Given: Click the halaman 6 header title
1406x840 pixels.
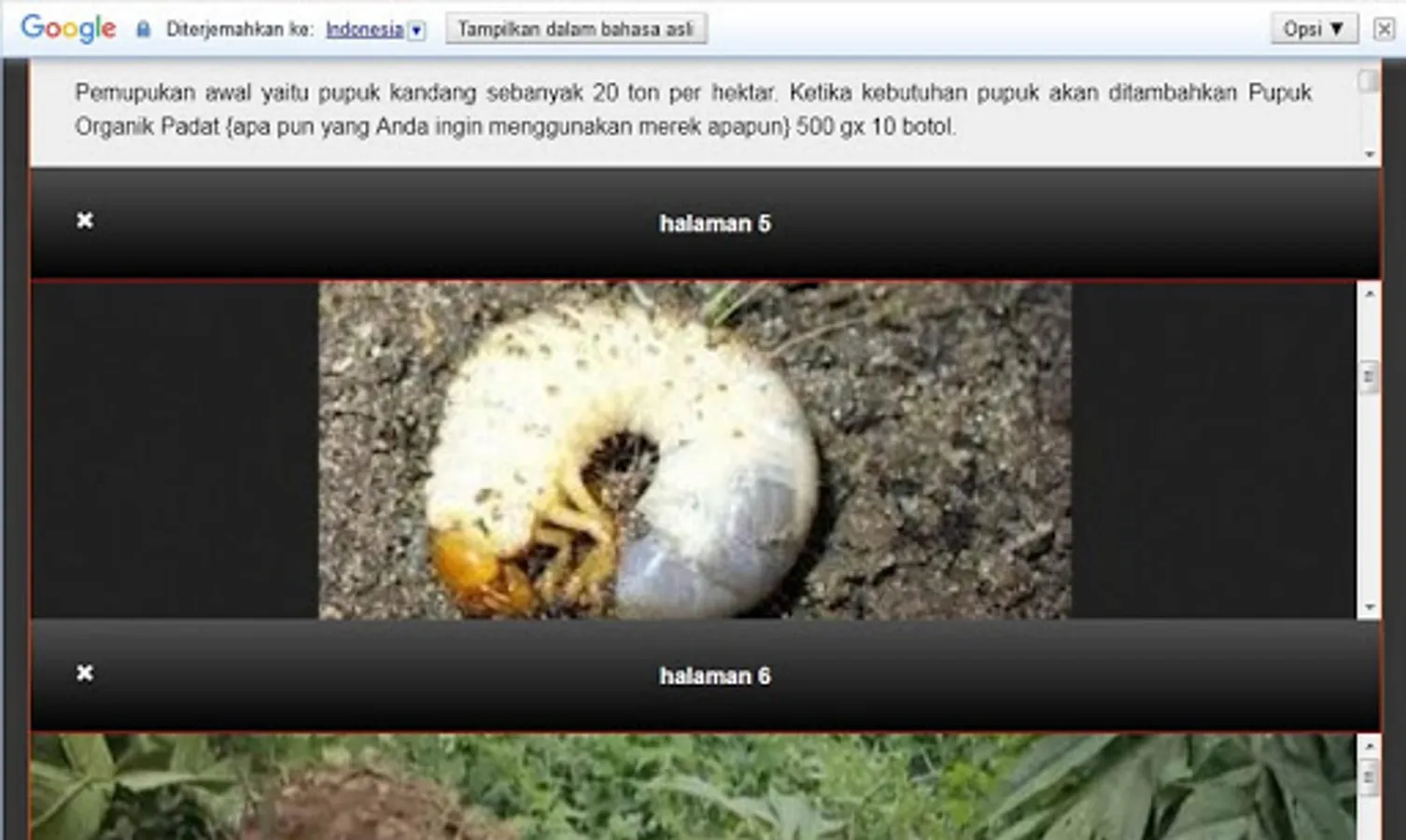Looking at the screenshot, I should click(x=715, y=676).
